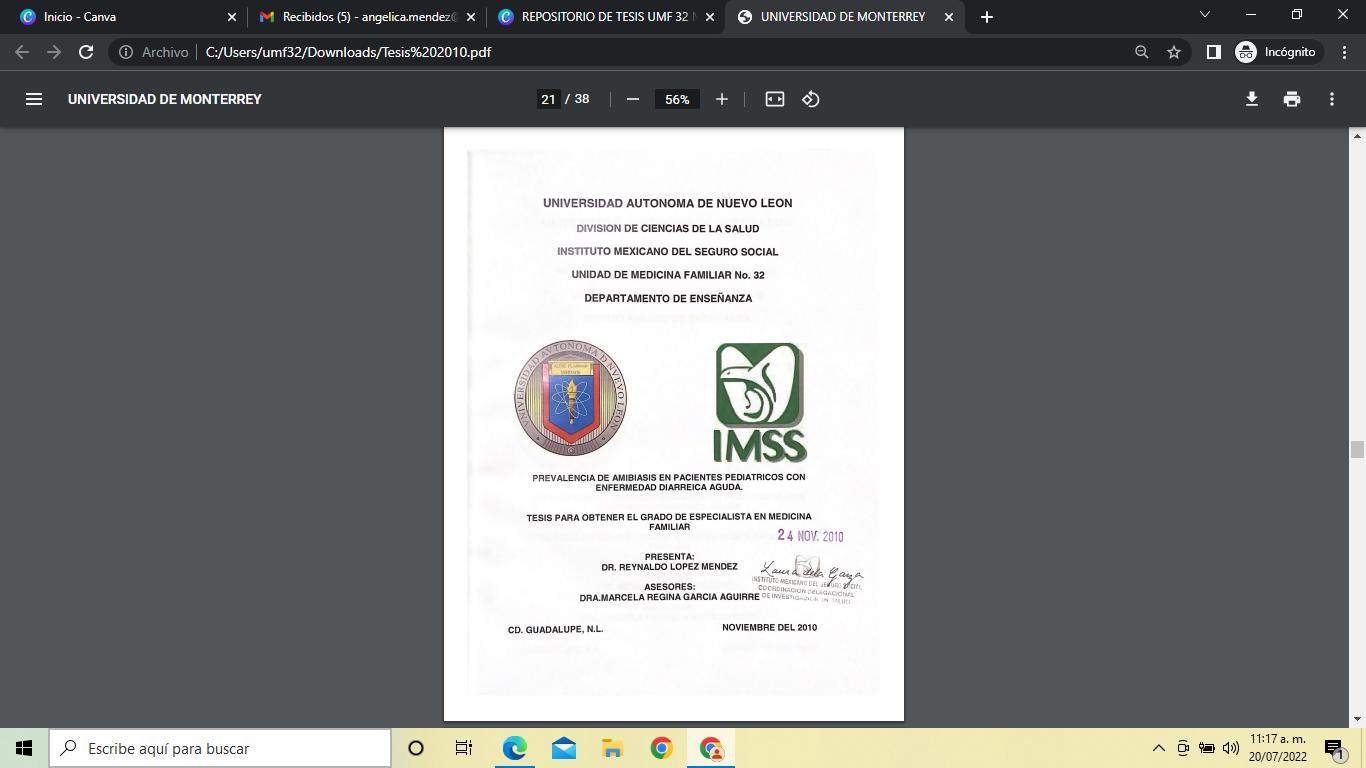Click the title UNIVERSIDAD AUTONOMA DE NUEVO LEON
This screenshot has width=1366, height=768.
pos(668,203)
